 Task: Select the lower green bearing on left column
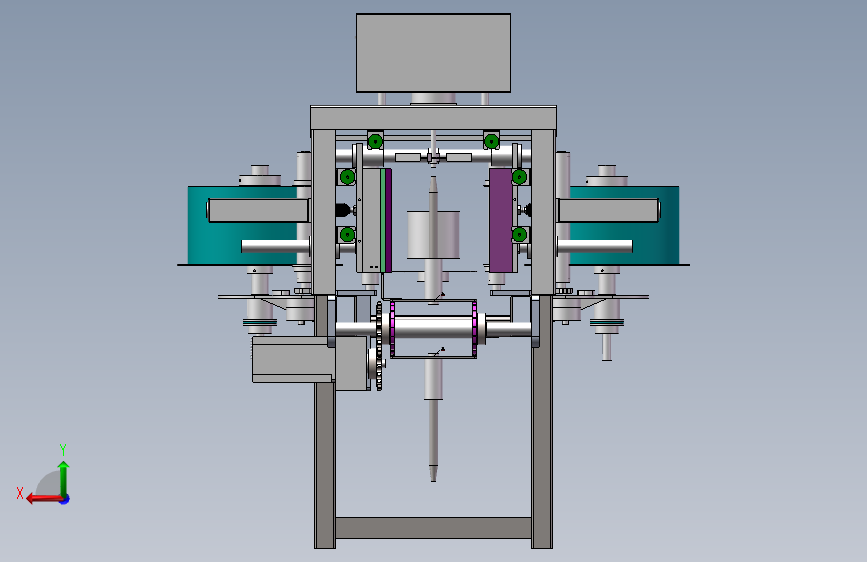tap(347, 235)
